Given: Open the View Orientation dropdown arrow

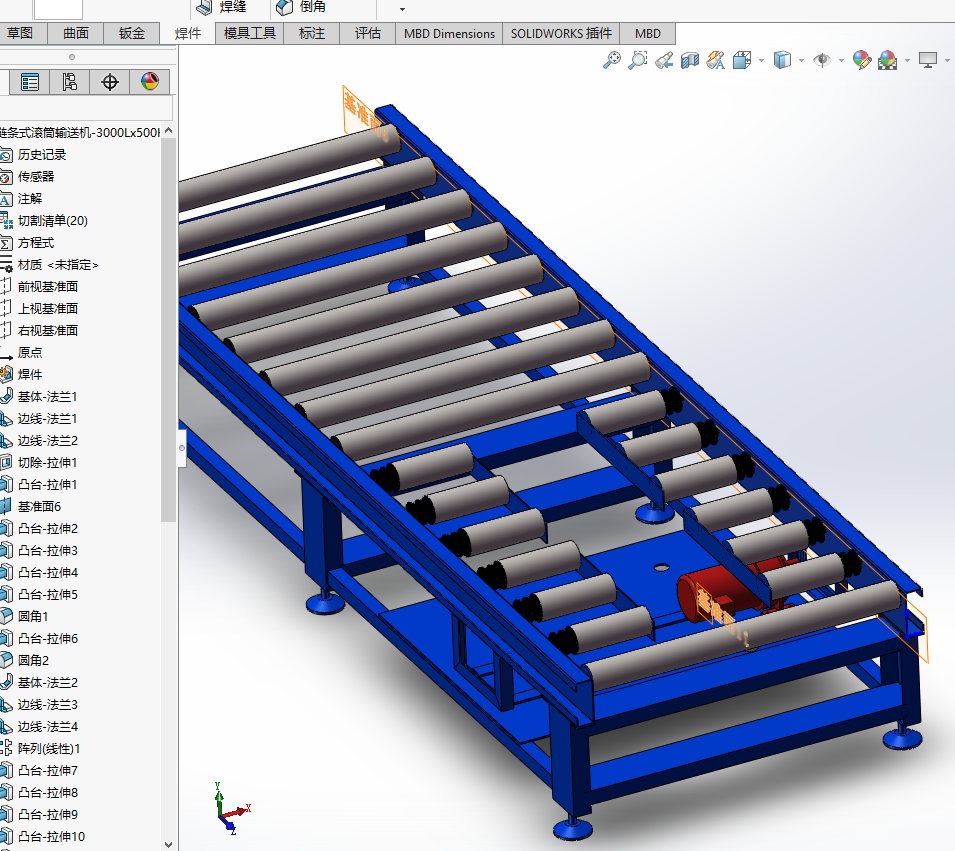Looking at the screenshot, I should [x=761, y=61].
